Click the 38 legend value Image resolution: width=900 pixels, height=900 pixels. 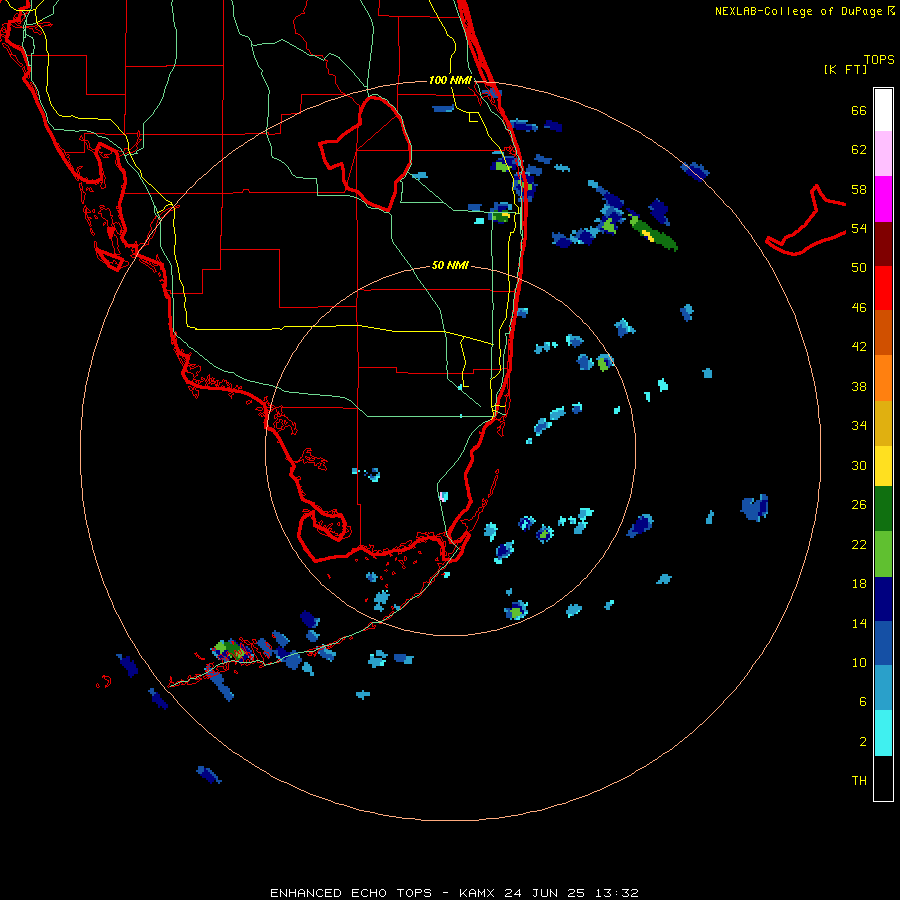859,386
